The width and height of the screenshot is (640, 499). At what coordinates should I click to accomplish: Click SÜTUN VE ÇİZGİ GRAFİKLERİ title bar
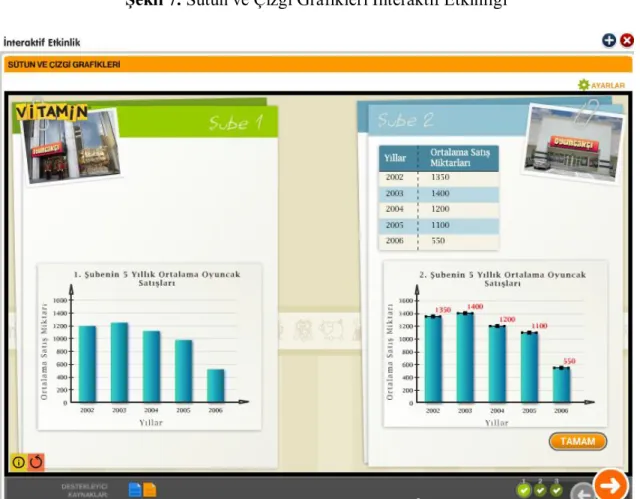pyautogui.click(x=318, y=64)
